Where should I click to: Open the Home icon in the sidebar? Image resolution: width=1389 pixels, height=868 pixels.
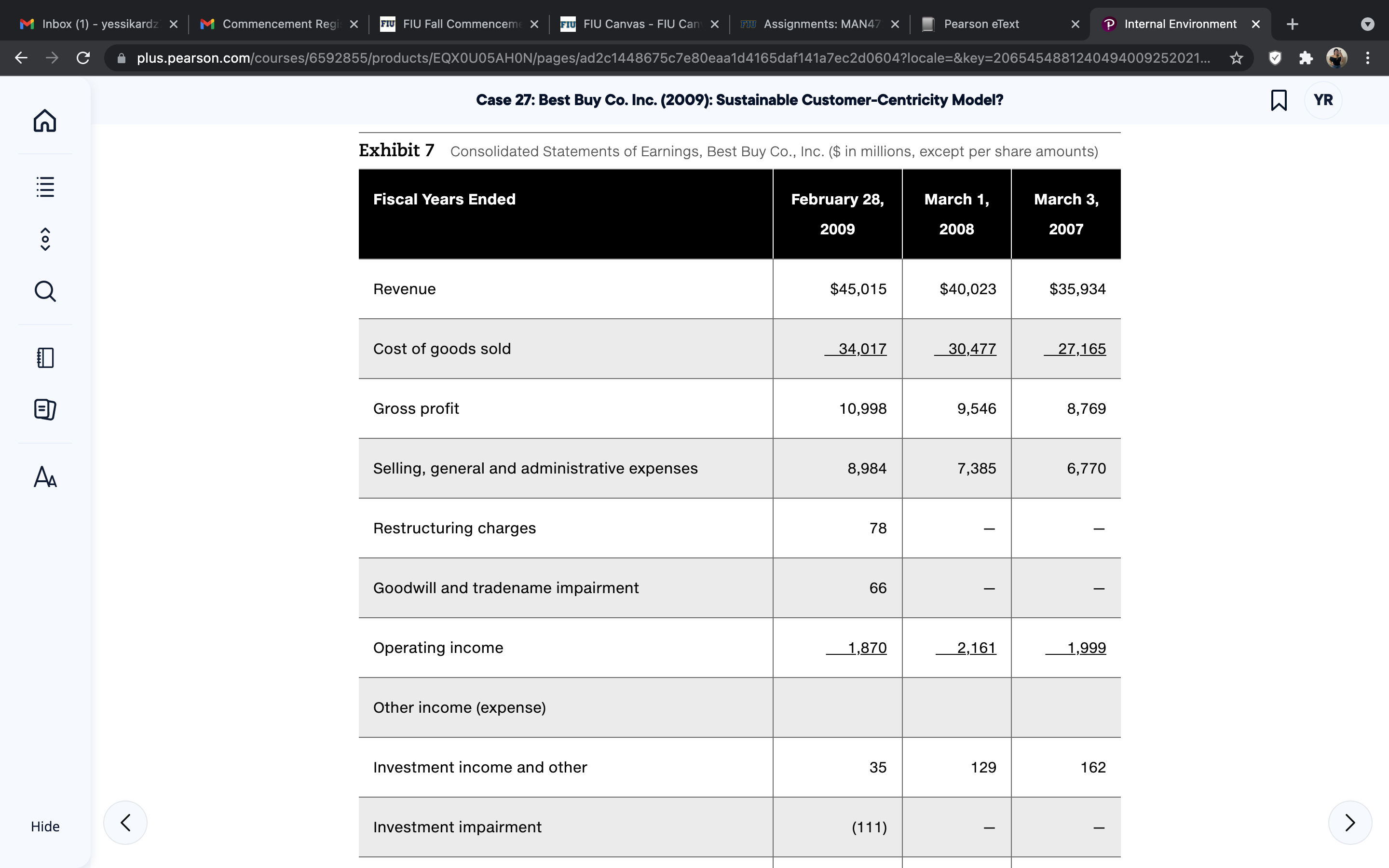click(45, 121)
